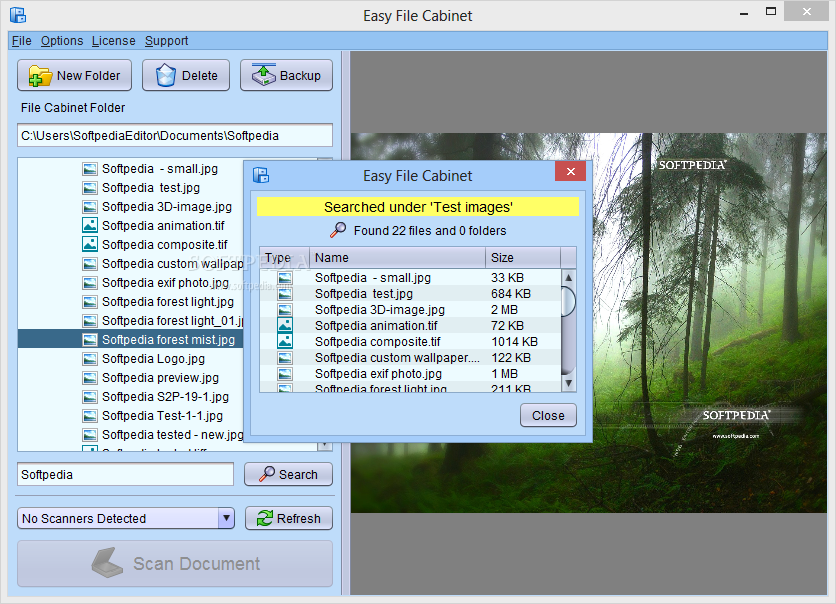
Task: Click the Size column header in results
Action: (523, 257)
